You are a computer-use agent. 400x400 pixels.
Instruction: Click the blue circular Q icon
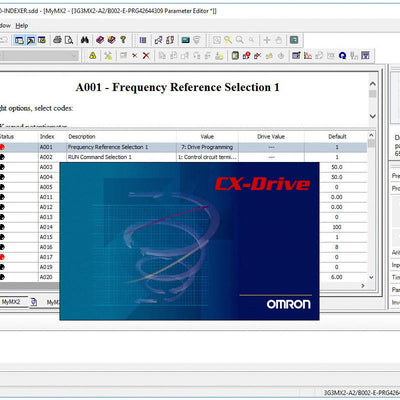point(342,56)
